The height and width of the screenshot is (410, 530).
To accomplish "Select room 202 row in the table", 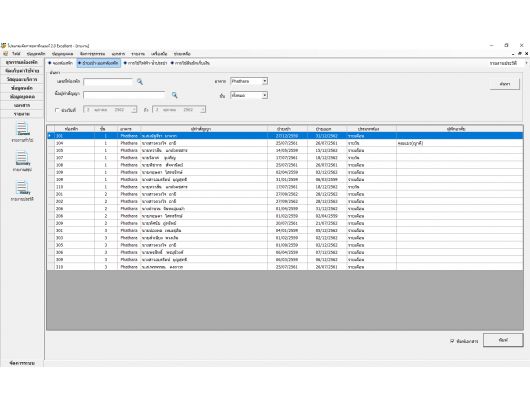I will (x=285, y=201).
